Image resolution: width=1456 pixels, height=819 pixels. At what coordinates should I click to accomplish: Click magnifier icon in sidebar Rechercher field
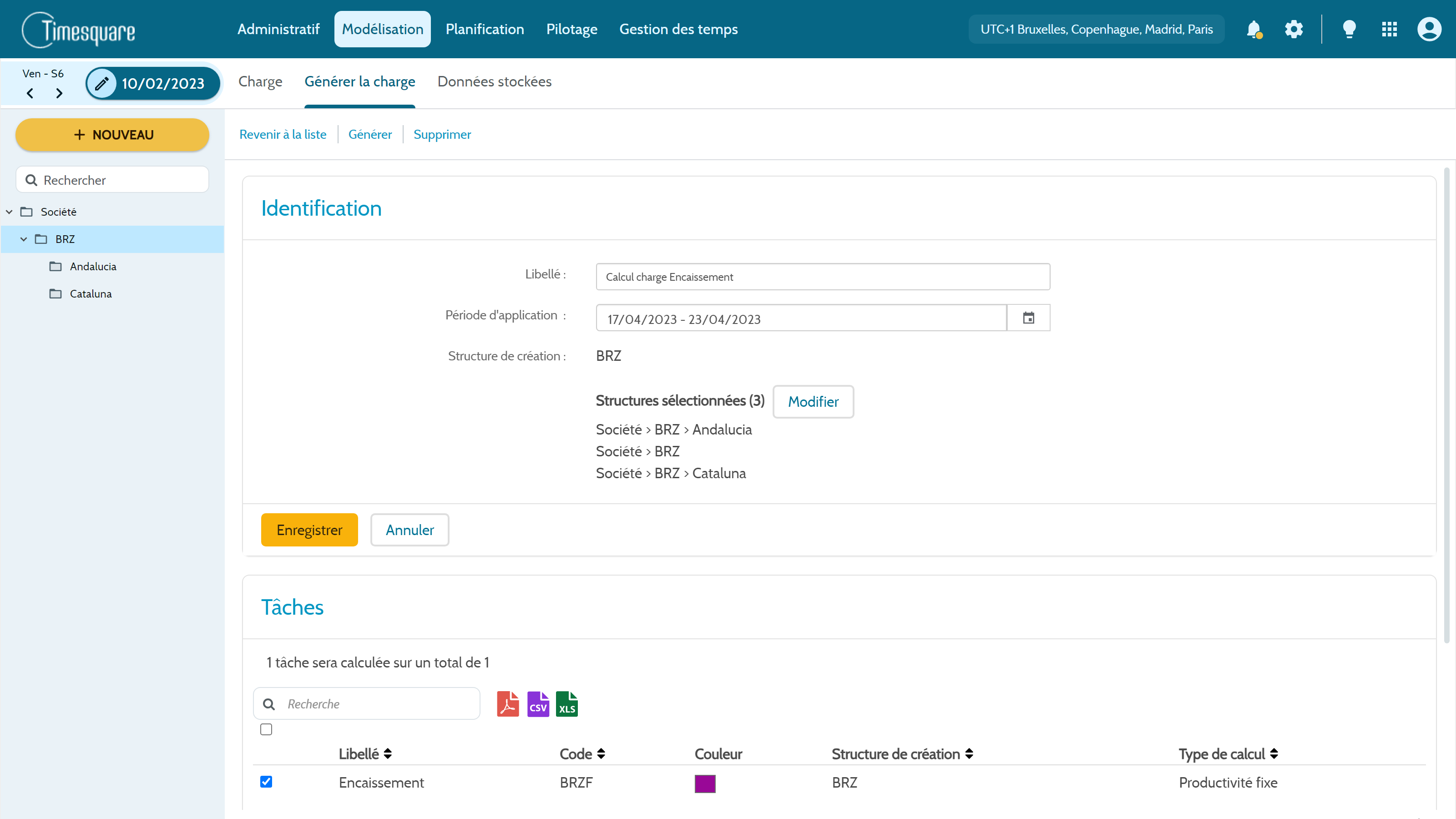[31, 180]
